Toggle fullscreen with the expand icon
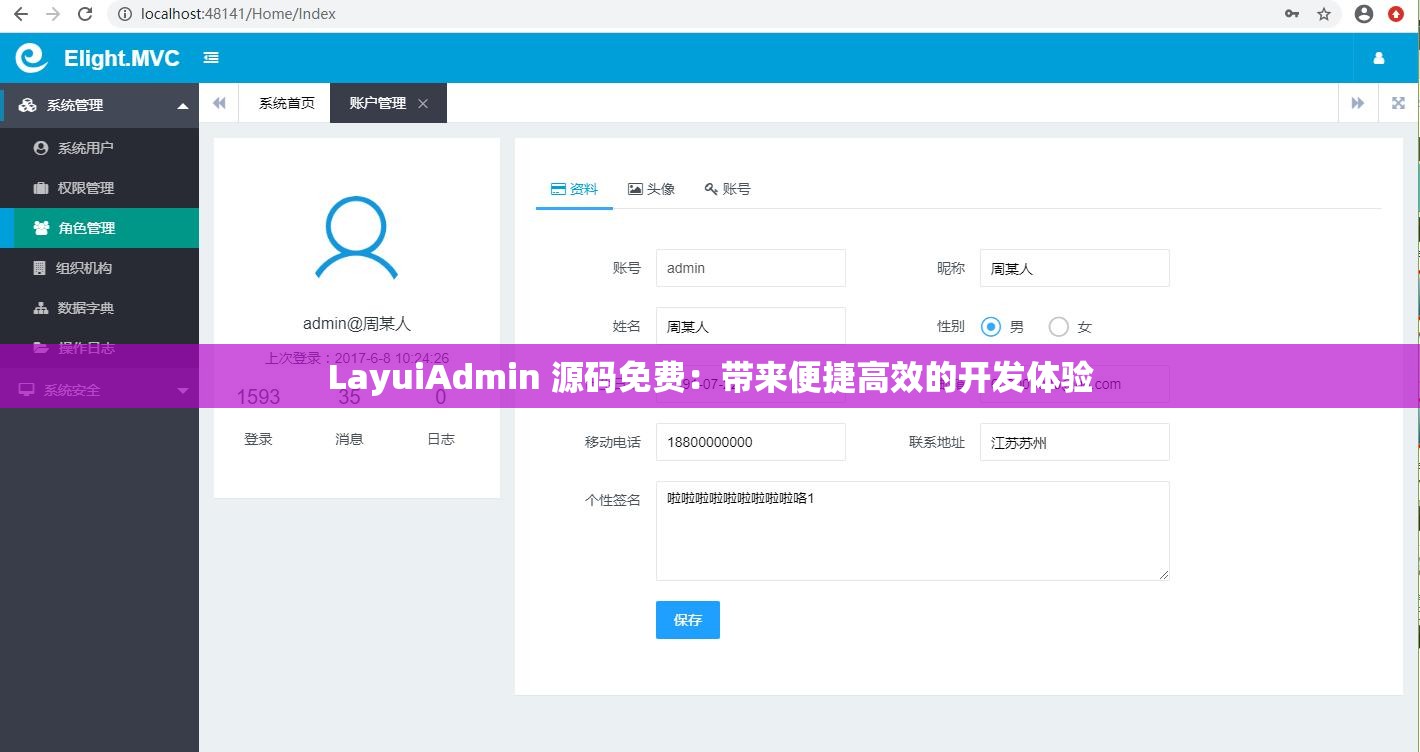The height and width of the screenshot is (752, 1420). [1397, 102]
